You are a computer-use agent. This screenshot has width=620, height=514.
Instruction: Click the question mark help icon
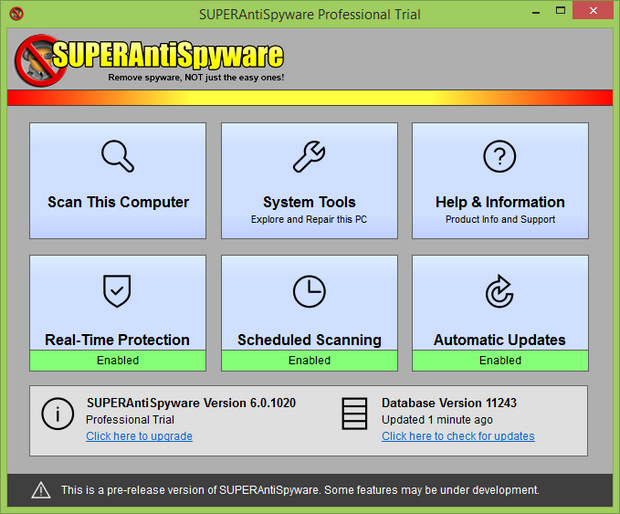tap(500, 157)
